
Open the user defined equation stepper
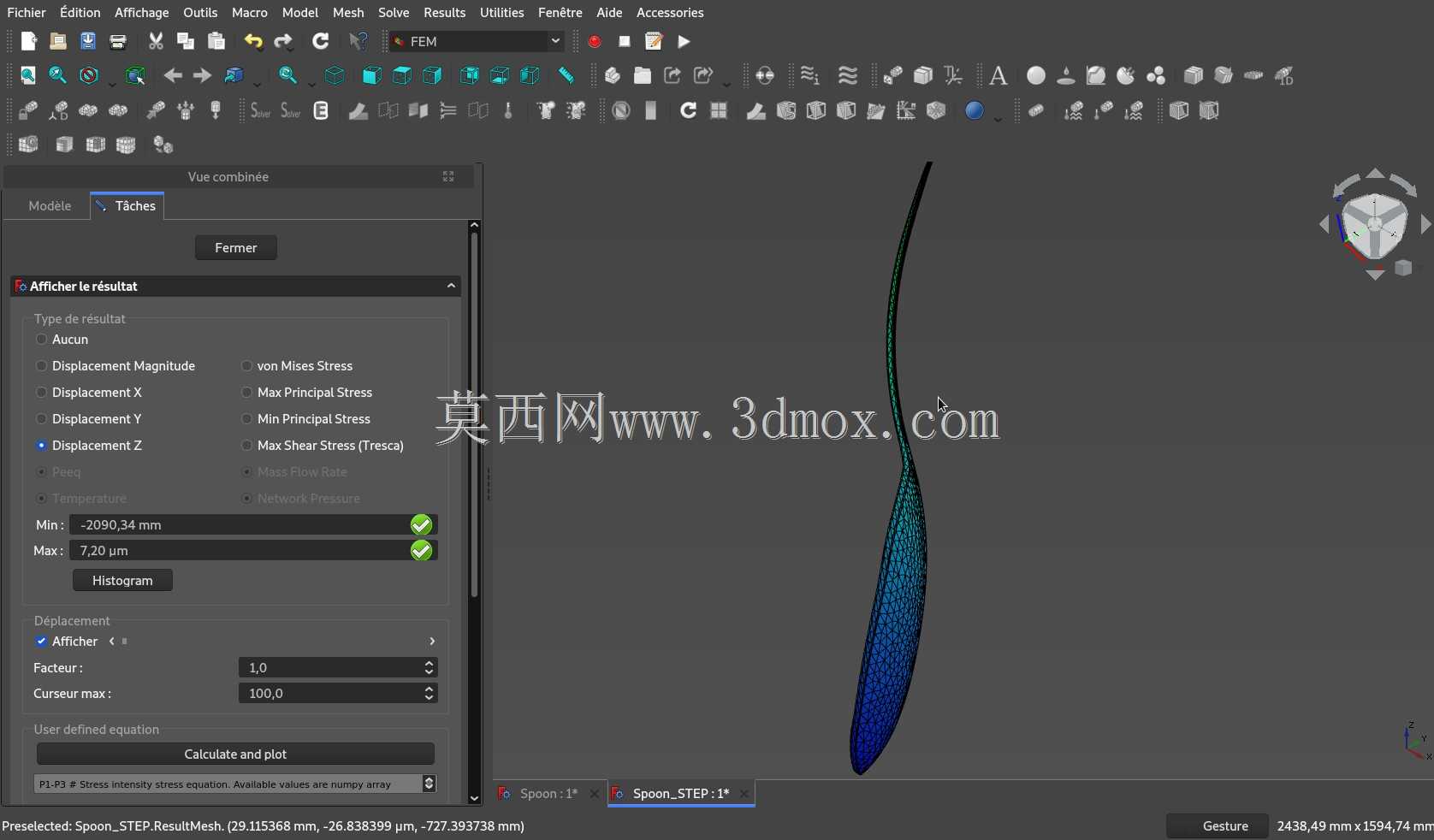point(430,784)
